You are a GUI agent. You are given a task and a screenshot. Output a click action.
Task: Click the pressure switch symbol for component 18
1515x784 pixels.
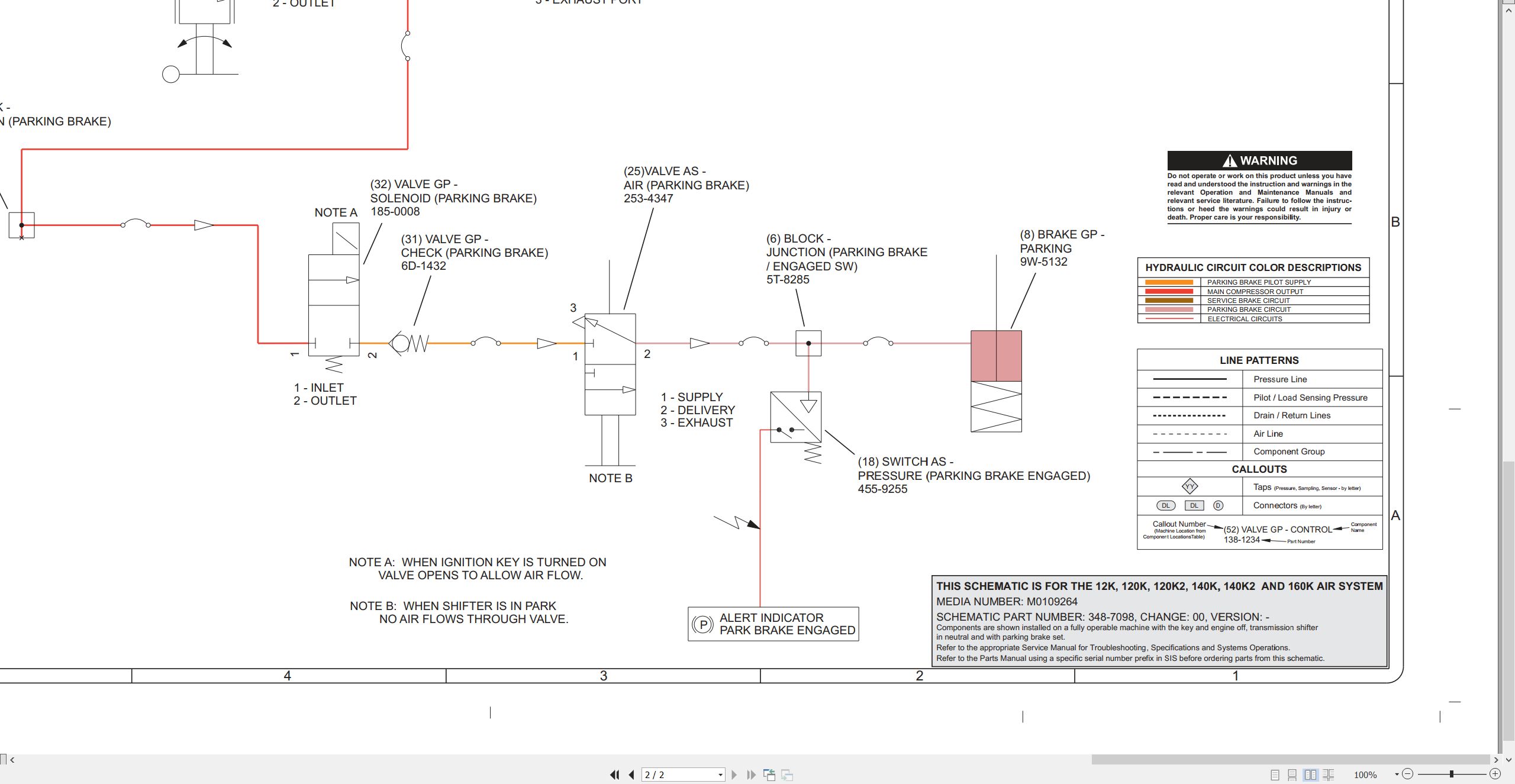point(796,417)
